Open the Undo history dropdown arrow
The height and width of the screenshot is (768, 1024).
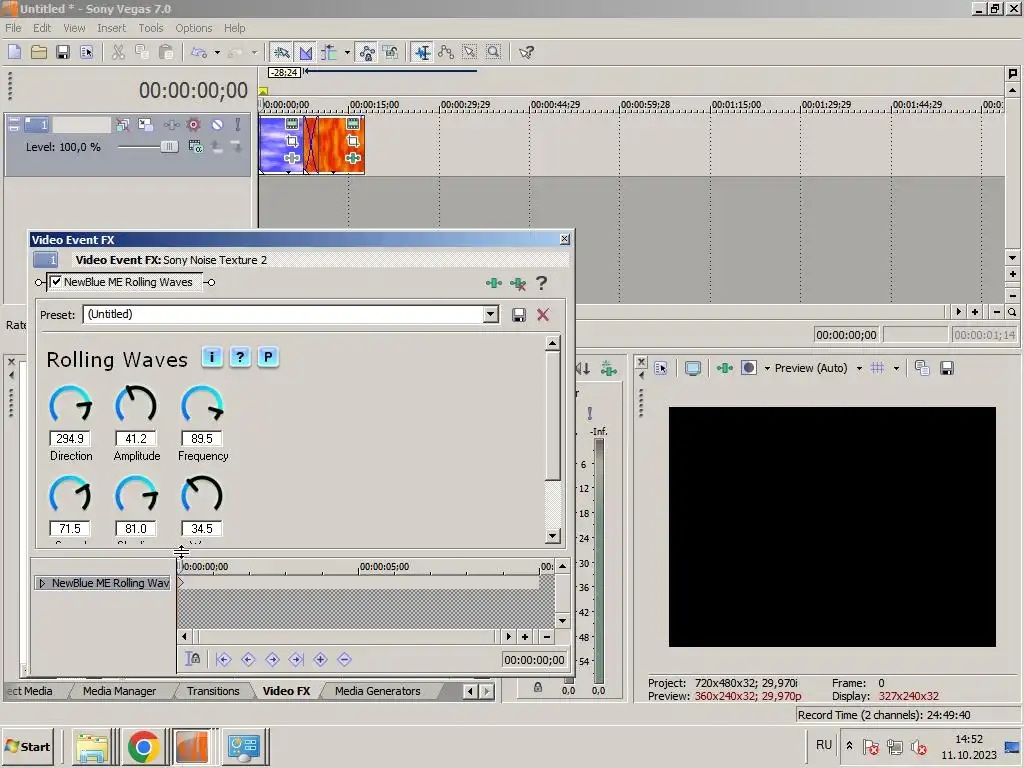[x=217, y=52]
